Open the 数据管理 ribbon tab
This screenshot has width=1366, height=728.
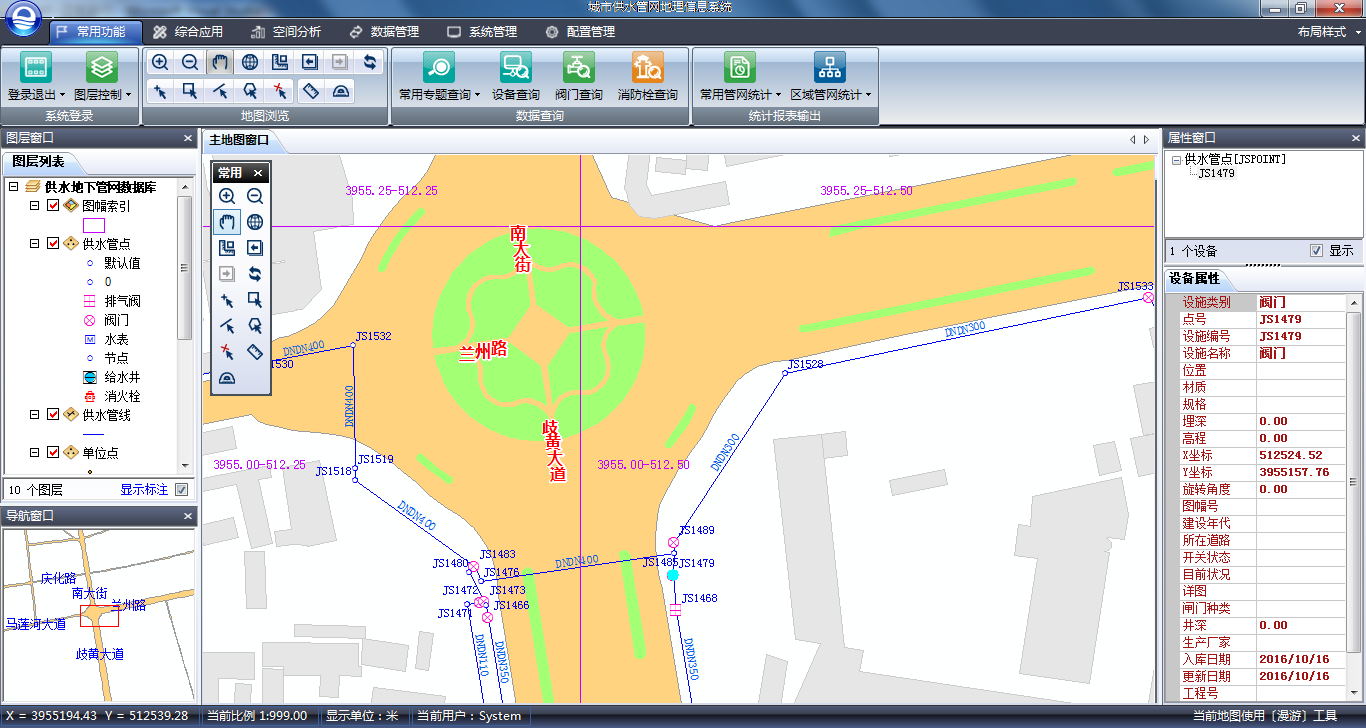pos(384,32)
